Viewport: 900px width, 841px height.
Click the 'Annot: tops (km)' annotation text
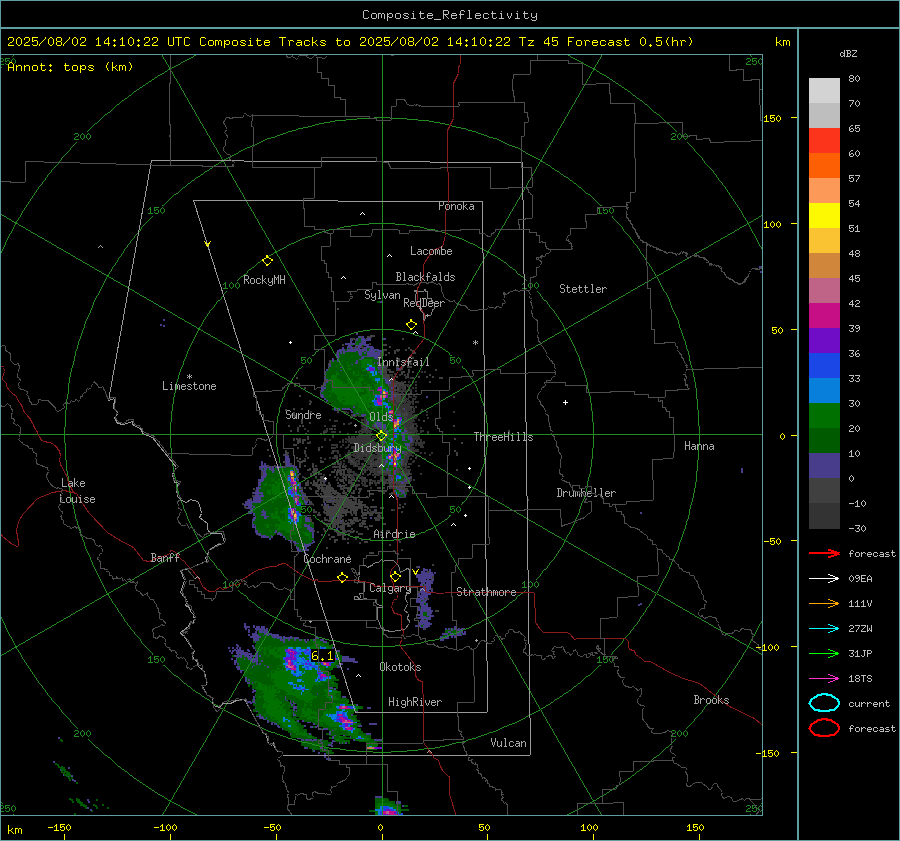click(70, 67)
